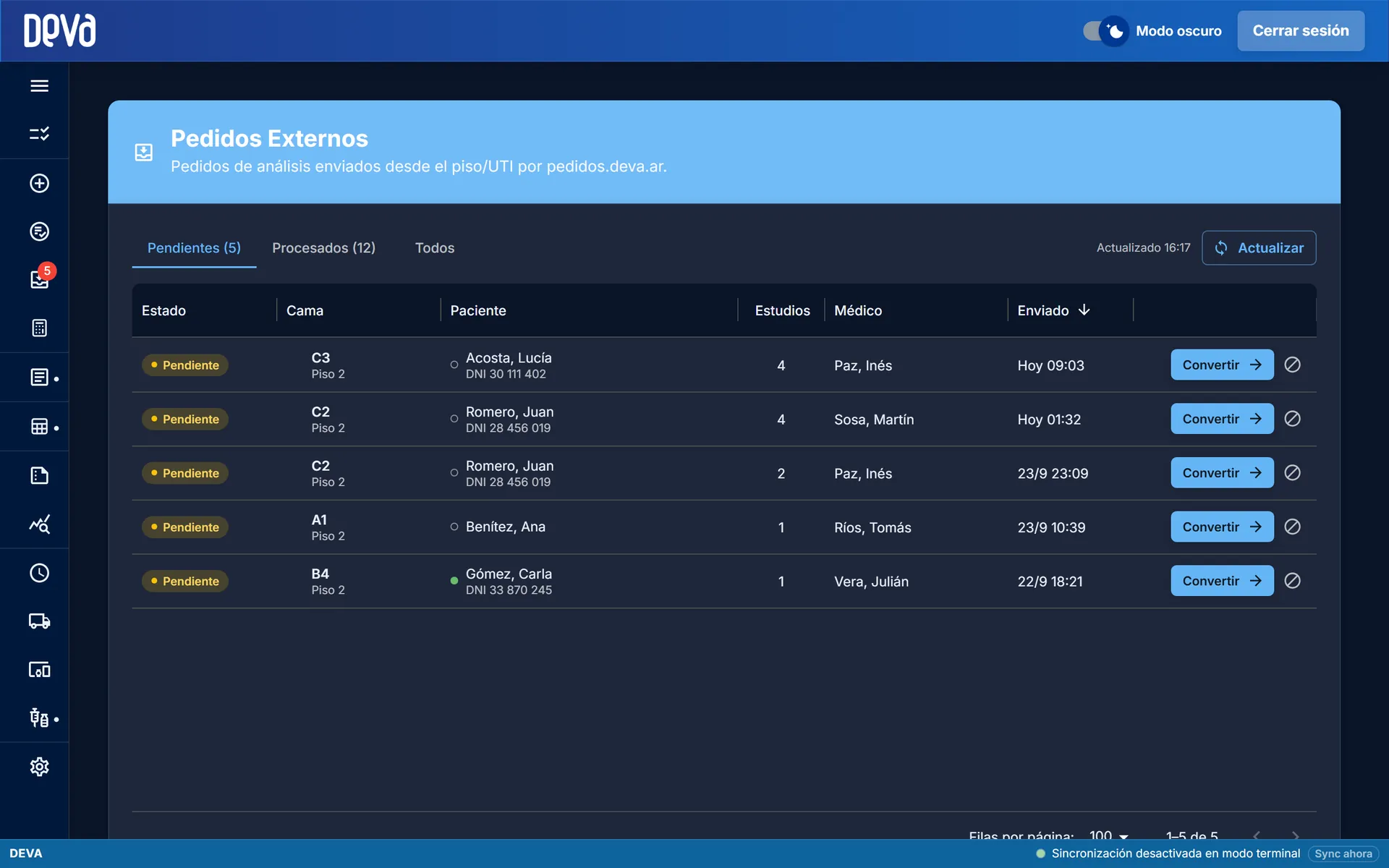Convert Romero, Juan order sent Hoy 01:32
The image size is (1389, 868).
pyautogui.click(x=1222, y=419)
